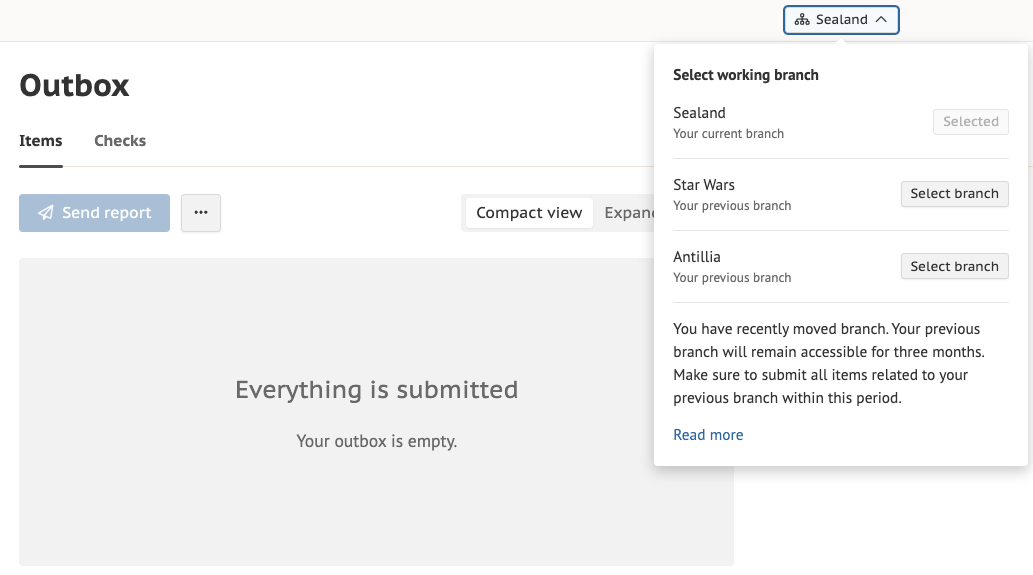Click the branch hierarchy icon beside Sealand
Image resolution: width=1033 pixels, height=575 pixels.
coord(802,20)
